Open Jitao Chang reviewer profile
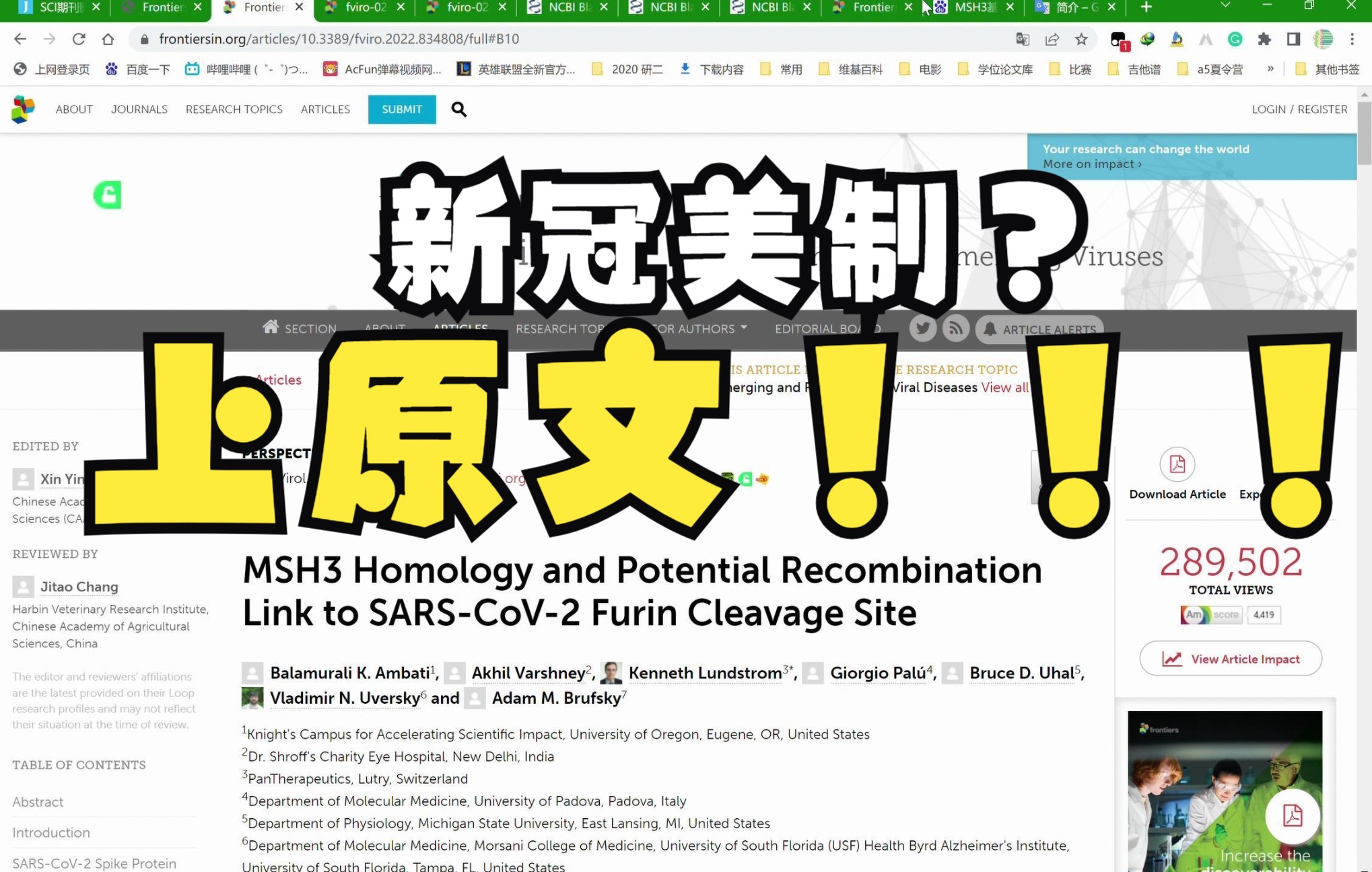 (79, 586)
